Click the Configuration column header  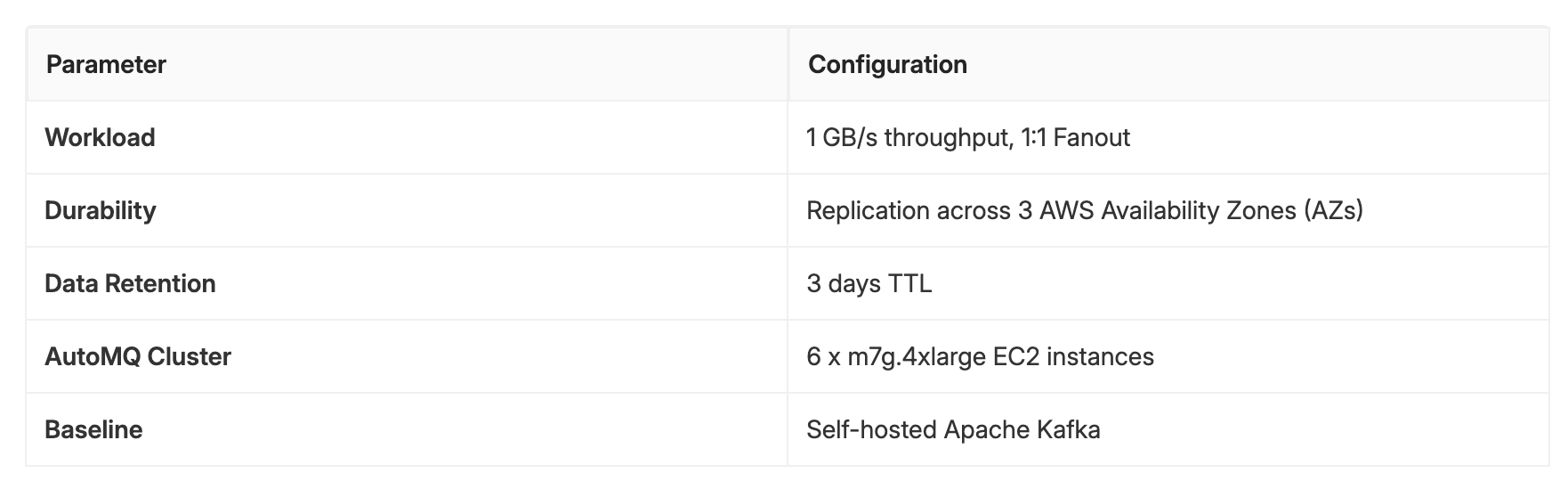(x=887, y=65)
